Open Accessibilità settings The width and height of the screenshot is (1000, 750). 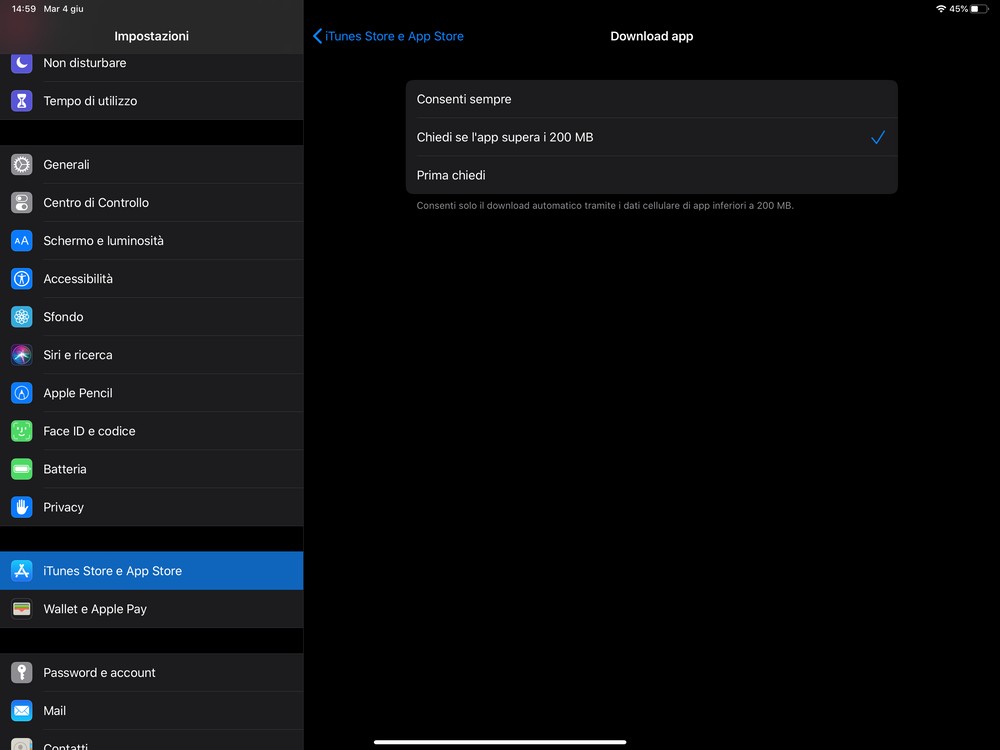152,279
